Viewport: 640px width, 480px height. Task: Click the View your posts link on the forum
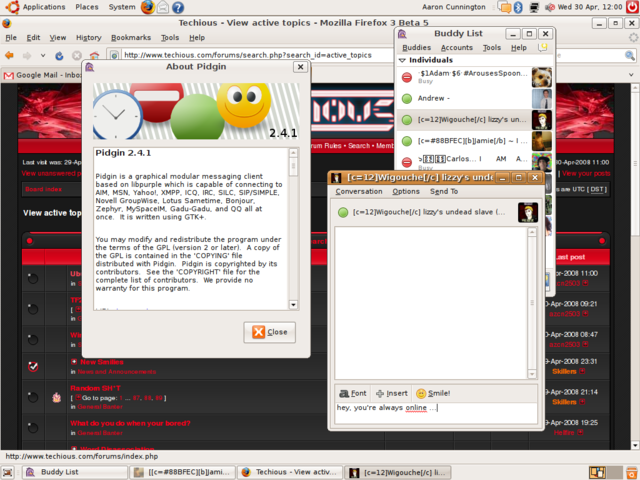point(586,173)
